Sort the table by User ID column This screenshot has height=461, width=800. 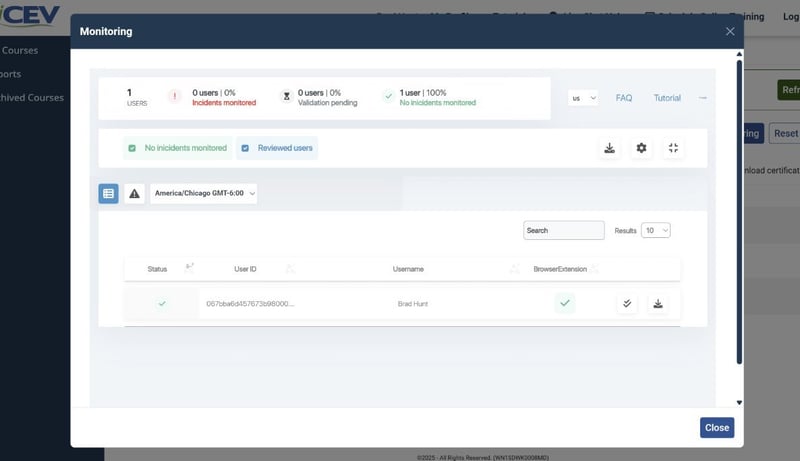click(245, 269)
